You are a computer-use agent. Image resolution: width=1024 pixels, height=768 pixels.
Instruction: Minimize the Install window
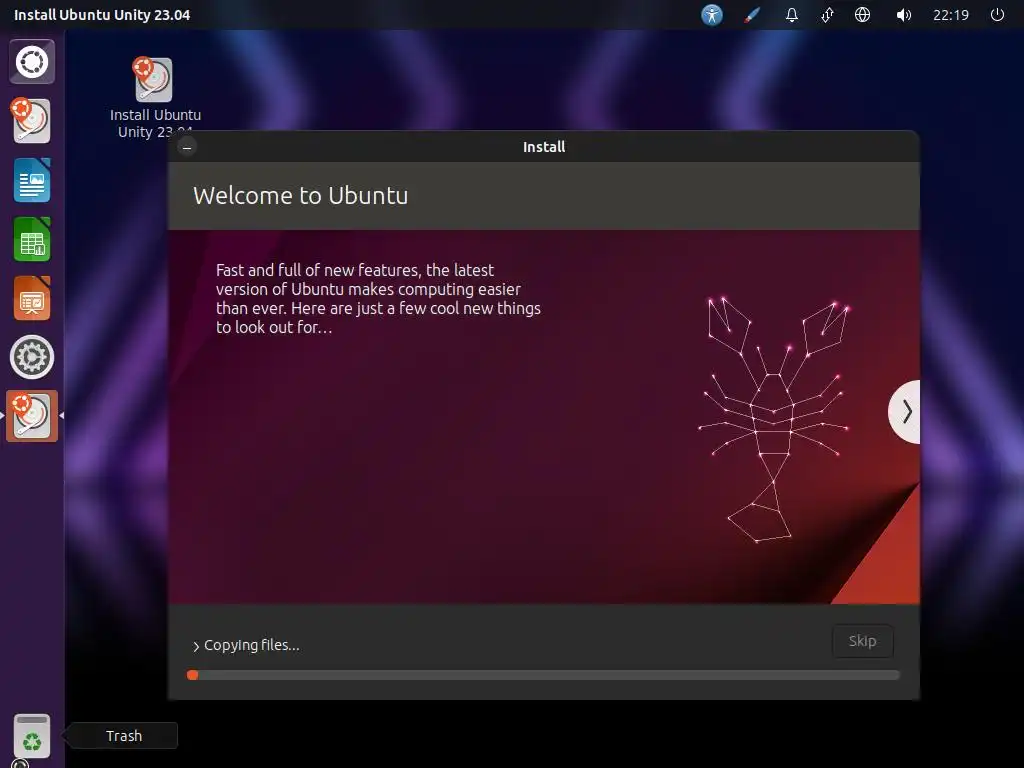(187, 148)
